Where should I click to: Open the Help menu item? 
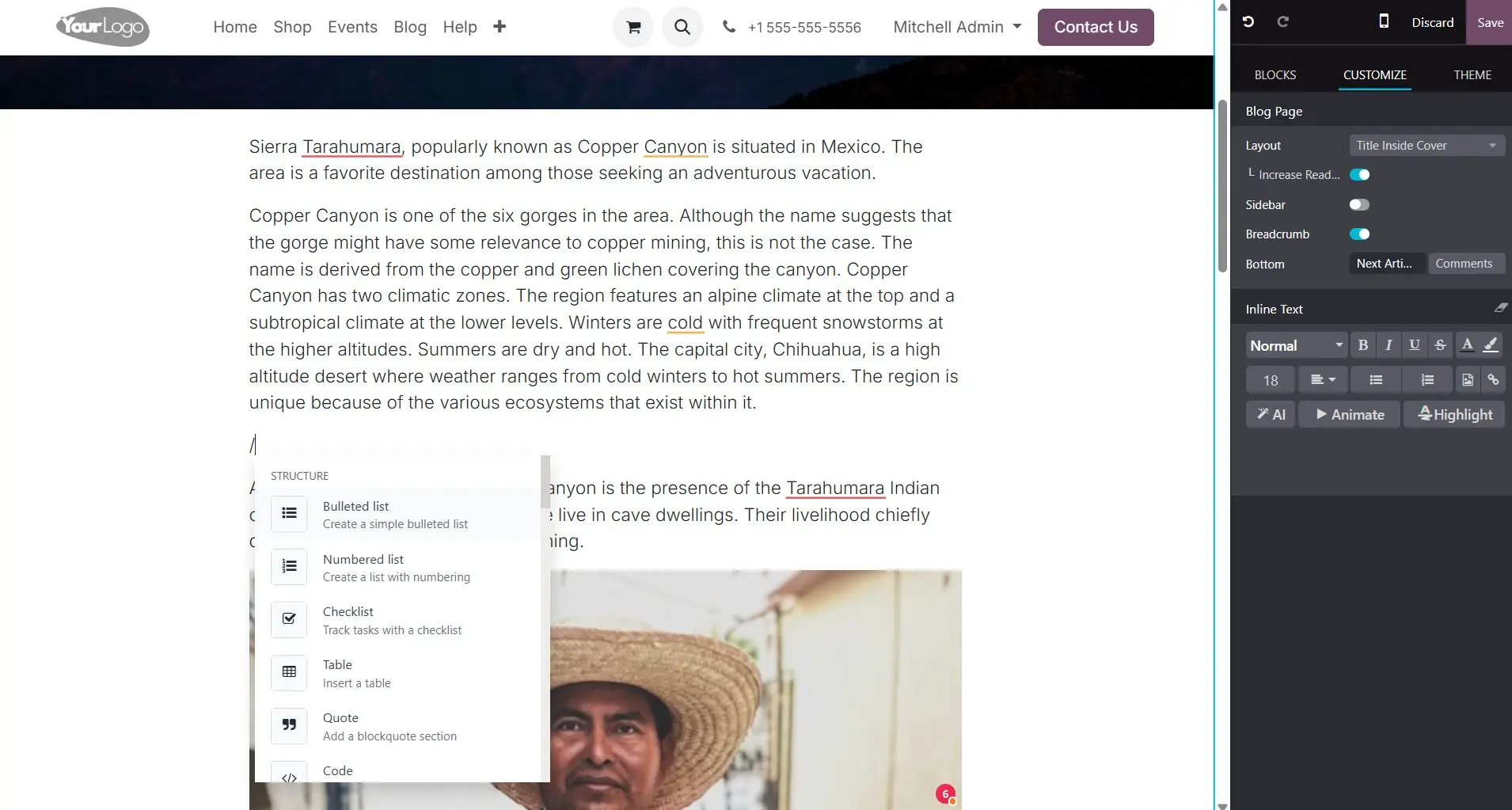(460, 27)
